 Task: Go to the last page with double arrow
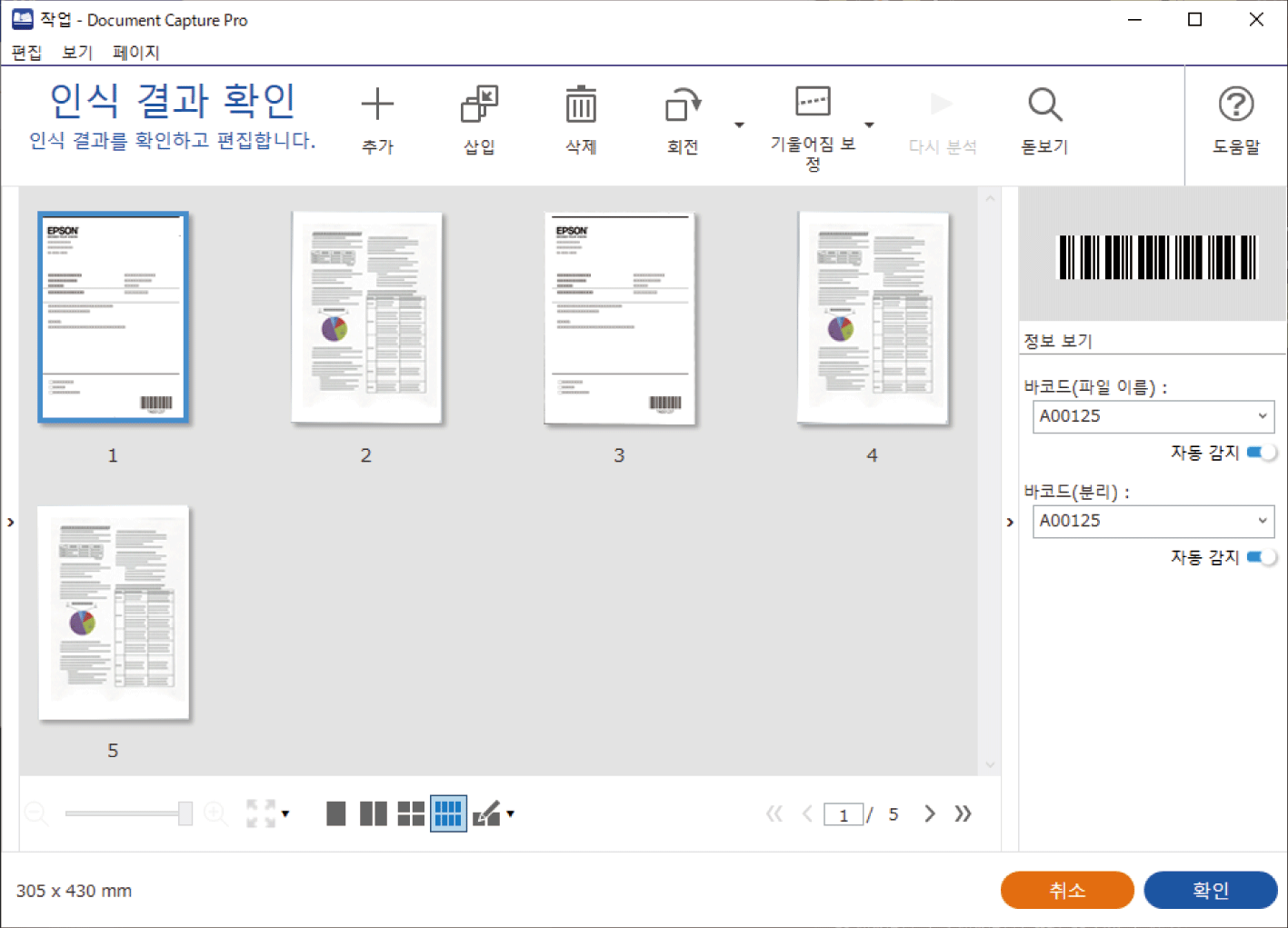[x=964, y=813]
